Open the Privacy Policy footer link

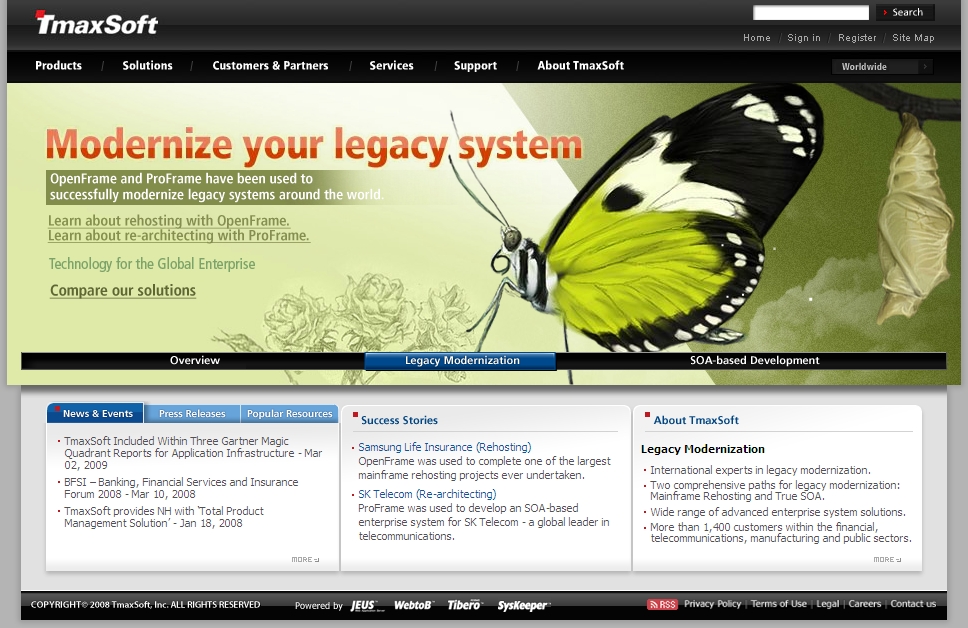pyautogui.click(x=712, y=604)
